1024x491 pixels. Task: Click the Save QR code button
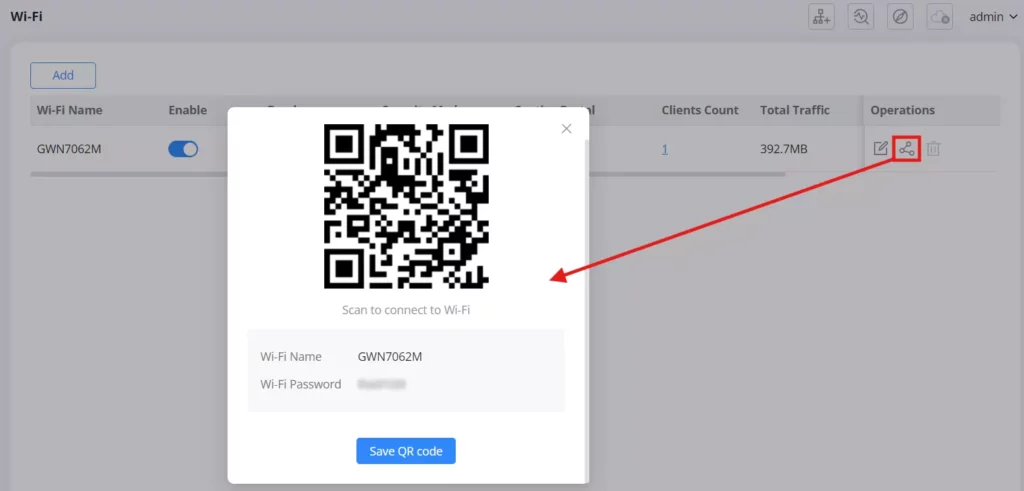pyautogui.click(x=406, y=451)
